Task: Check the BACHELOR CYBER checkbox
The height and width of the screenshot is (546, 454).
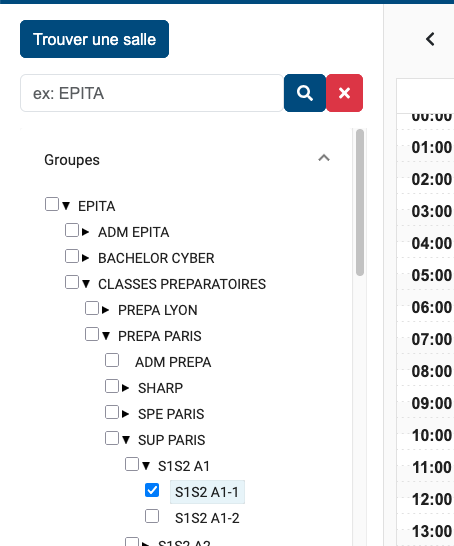Action: (x=72, y=256)
